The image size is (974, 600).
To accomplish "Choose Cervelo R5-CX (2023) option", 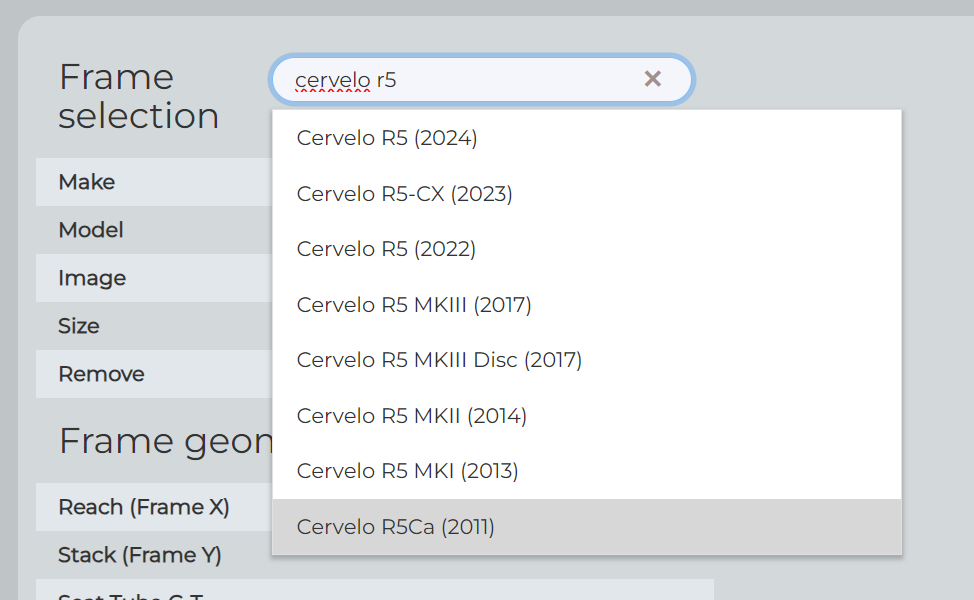I will point(586,194).
